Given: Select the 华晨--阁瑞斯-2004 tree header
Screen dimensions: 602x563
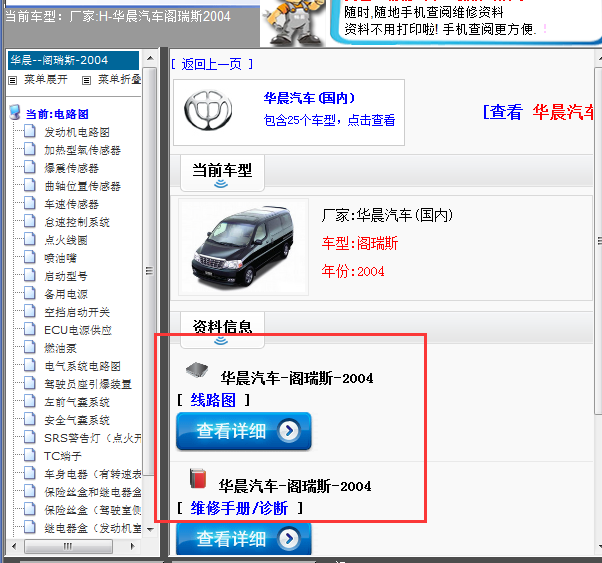Looking at the screenshot, I should coord(73,60).
